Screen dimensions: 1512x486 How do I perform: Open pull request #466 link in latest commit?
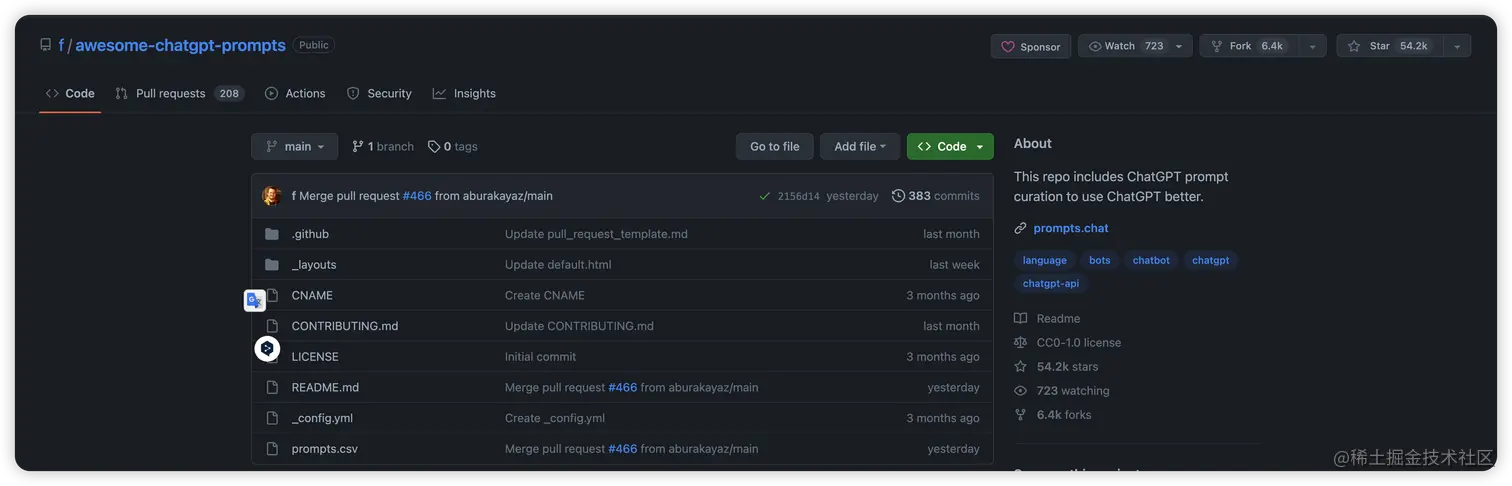(417, 196)
